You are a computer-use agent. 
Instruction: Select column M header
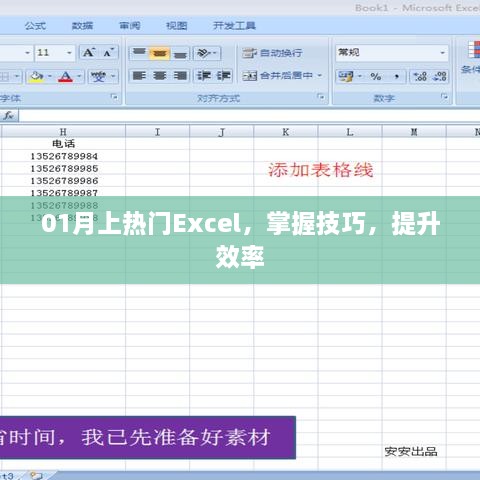[414, 132]
